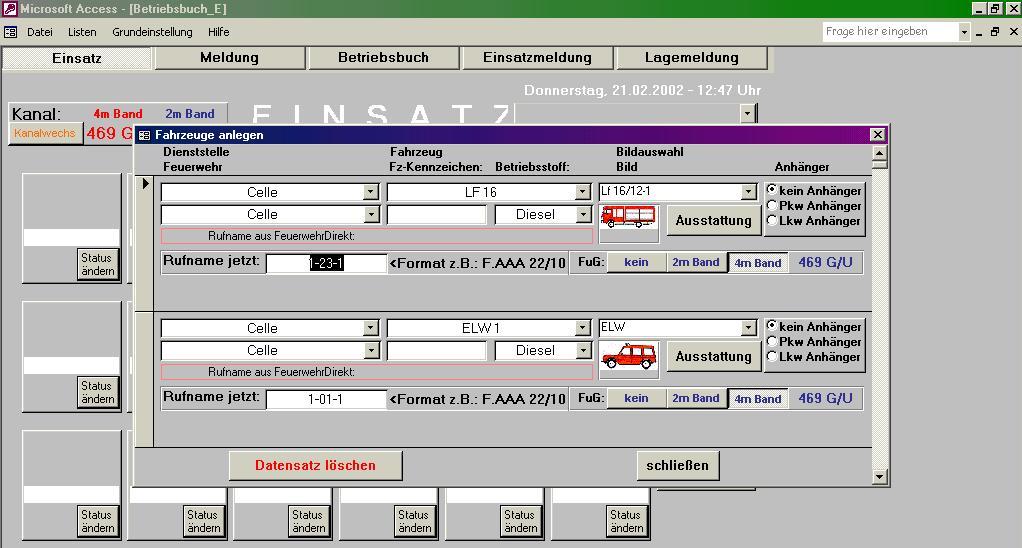Click the record selector arrow of first record
Screen dimensions: 1022x548
[x=145, y=184]
